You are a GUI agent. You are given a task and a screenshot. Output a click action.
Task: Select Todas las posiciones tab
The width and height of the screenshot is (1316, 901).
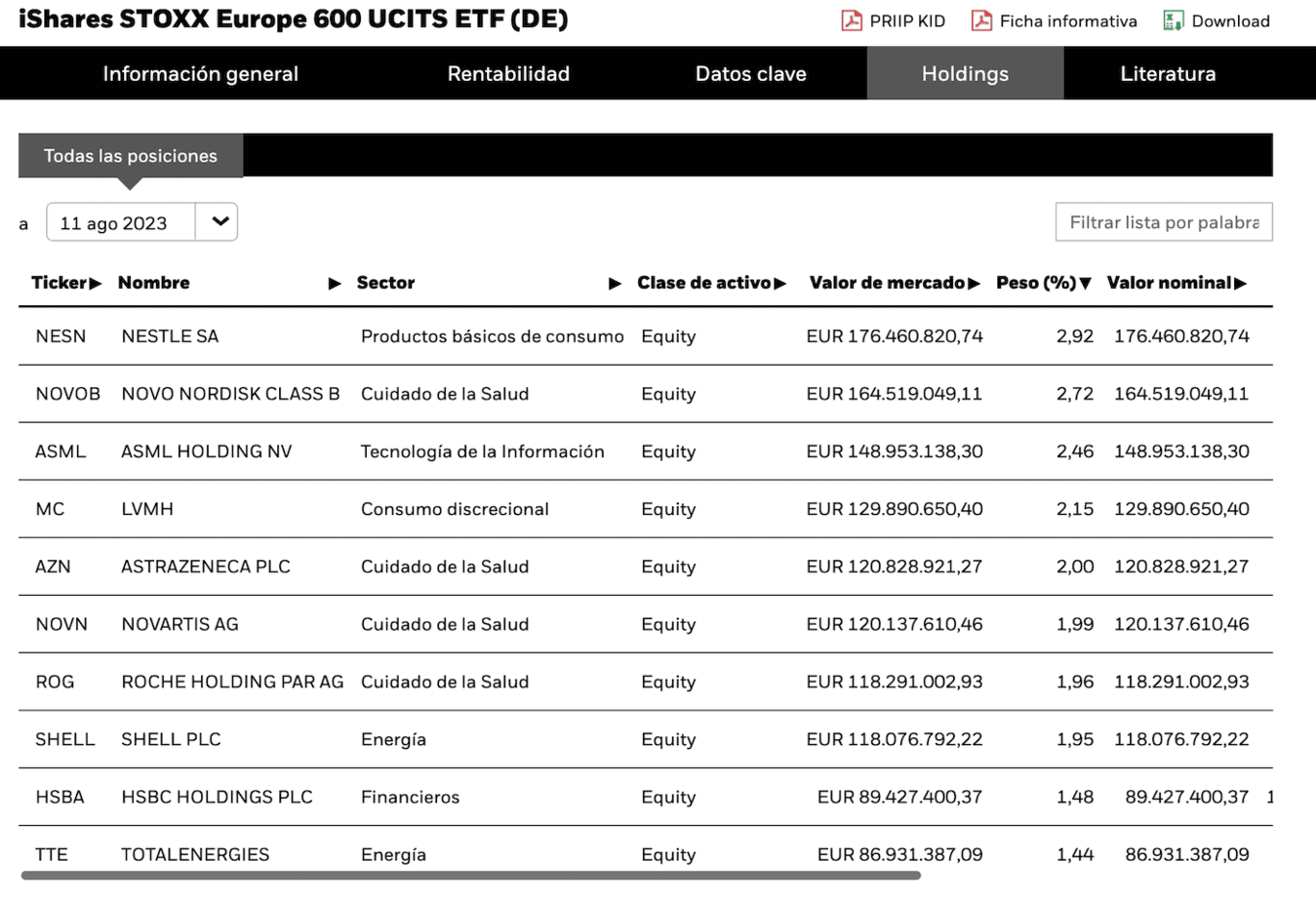[131, 156]
